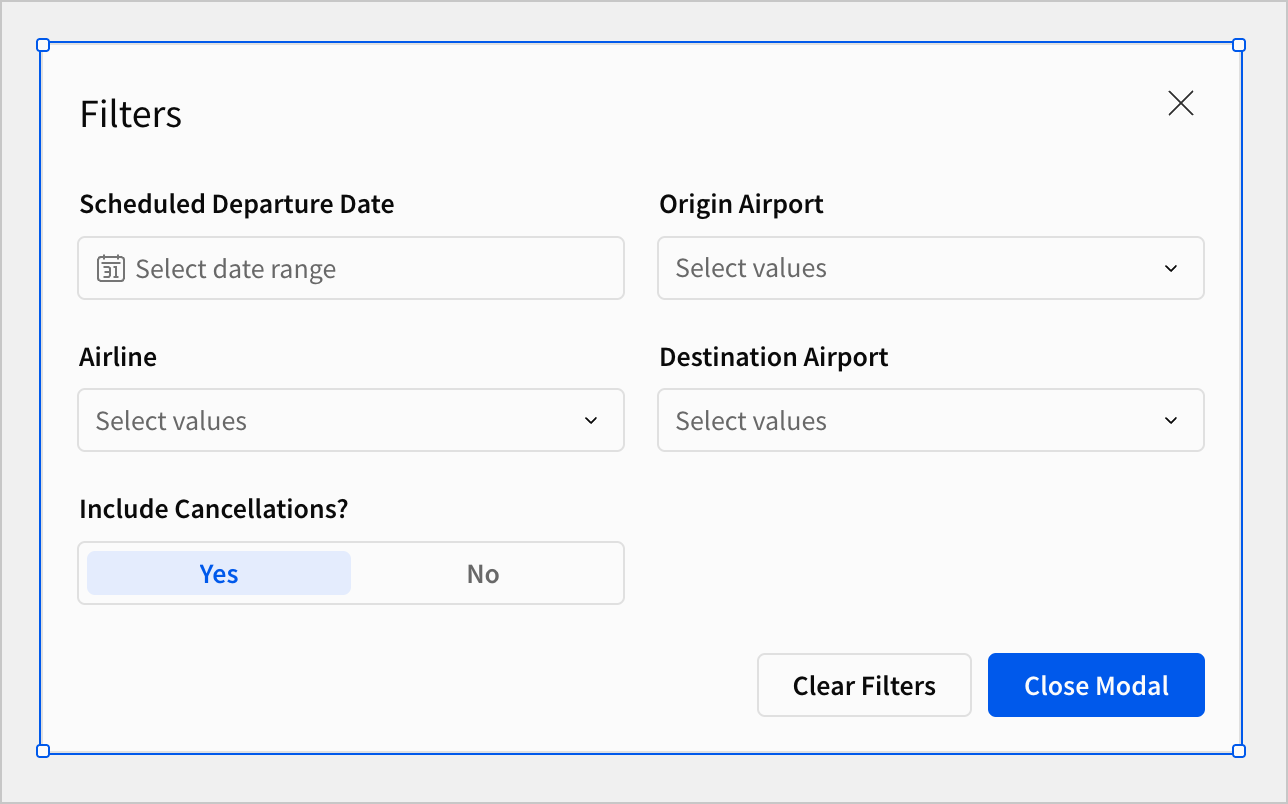
Task: Click the bottom-left selection handle of the modal
Action: pos(43,751)
